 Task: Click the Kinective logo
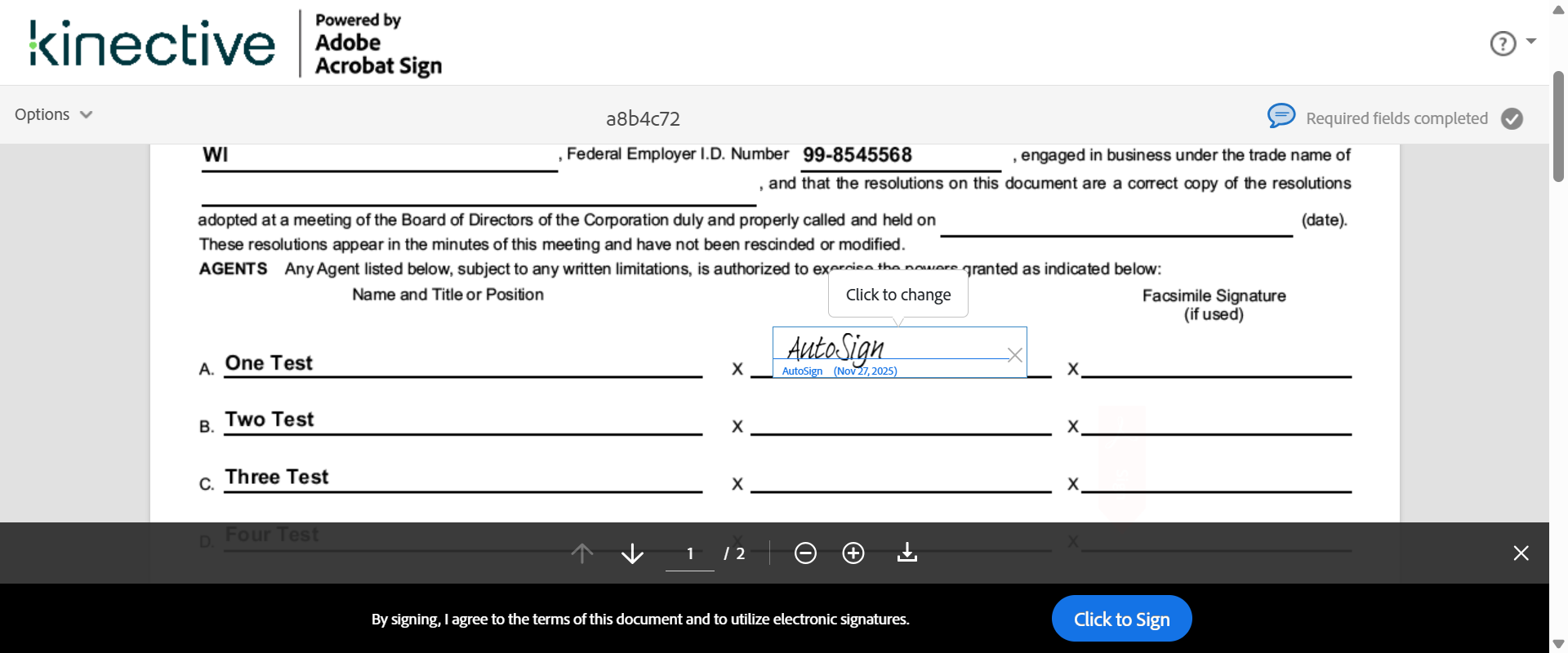point(152,43)
